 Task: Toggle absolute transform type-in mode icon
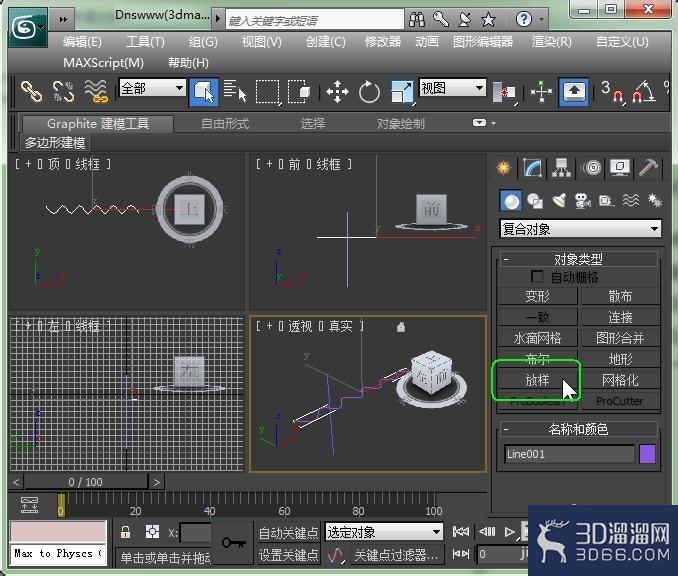(x=152, y=532)
